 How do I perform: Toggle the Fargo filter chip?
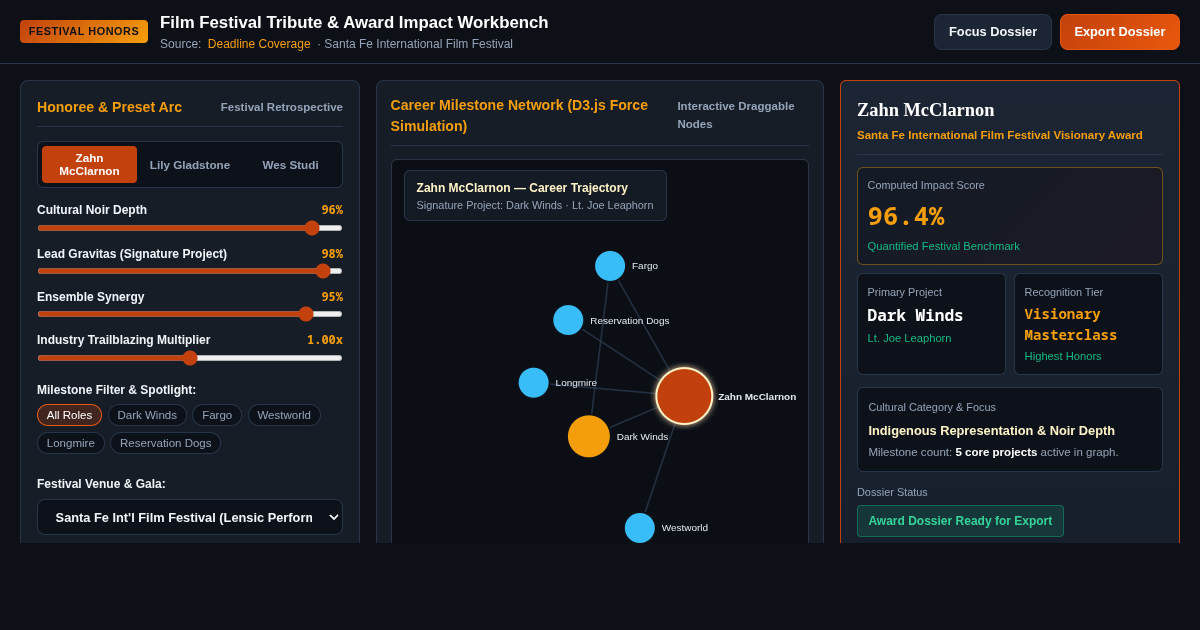tap(217, 415)
